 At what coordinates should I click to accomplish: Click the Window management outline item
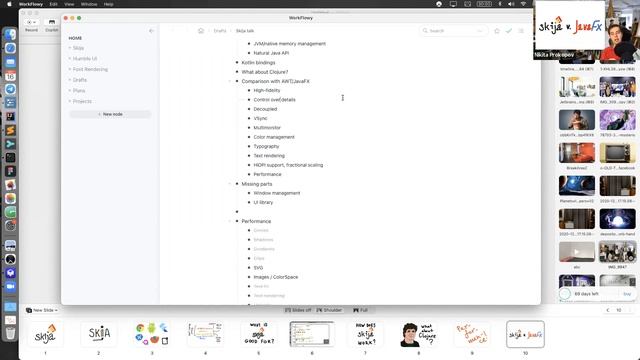pyautogui.click(x=277, y=193)
